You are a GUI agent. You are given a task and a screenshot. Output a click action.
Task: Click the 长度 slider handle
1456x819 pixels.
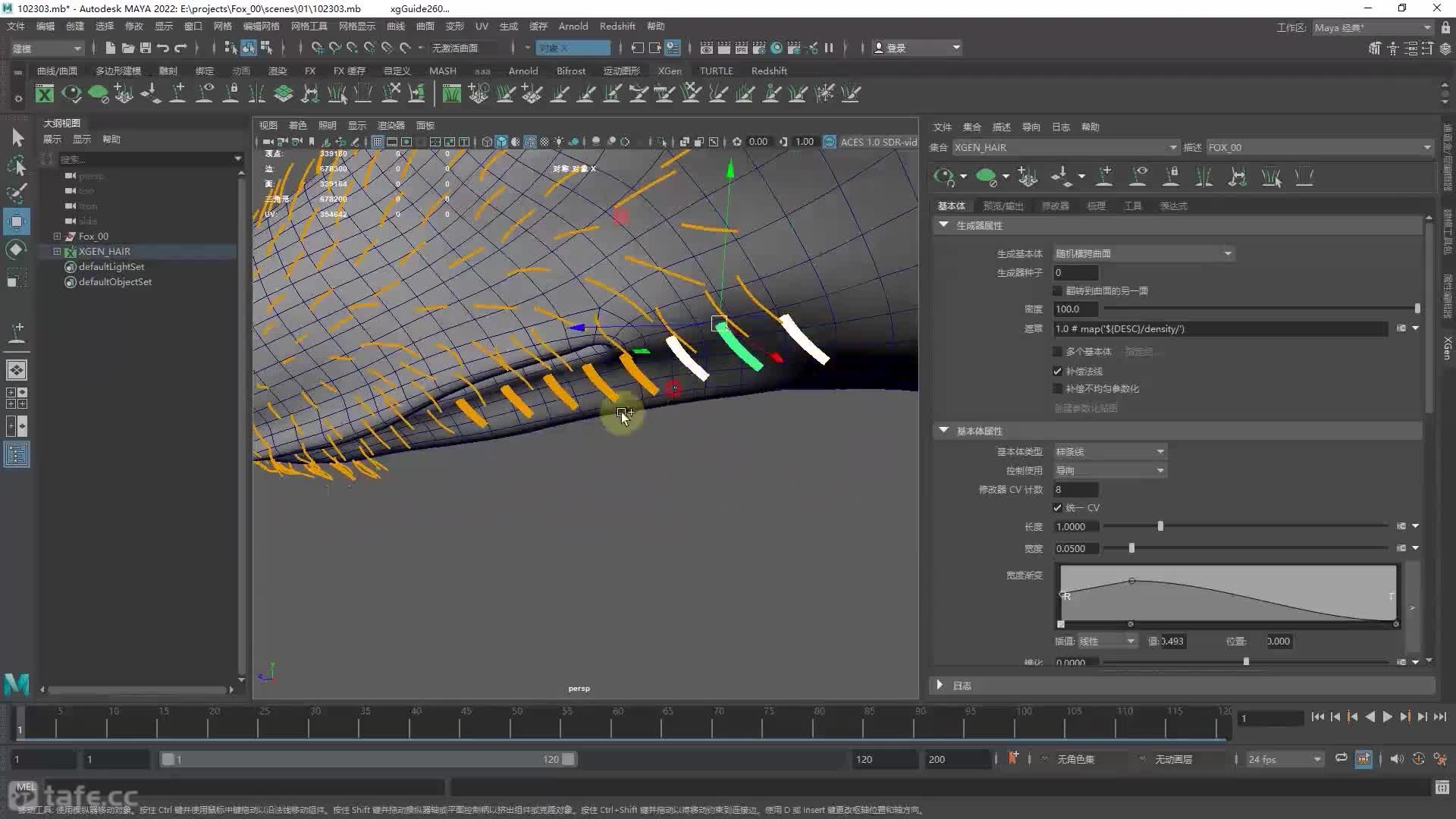1160,526
